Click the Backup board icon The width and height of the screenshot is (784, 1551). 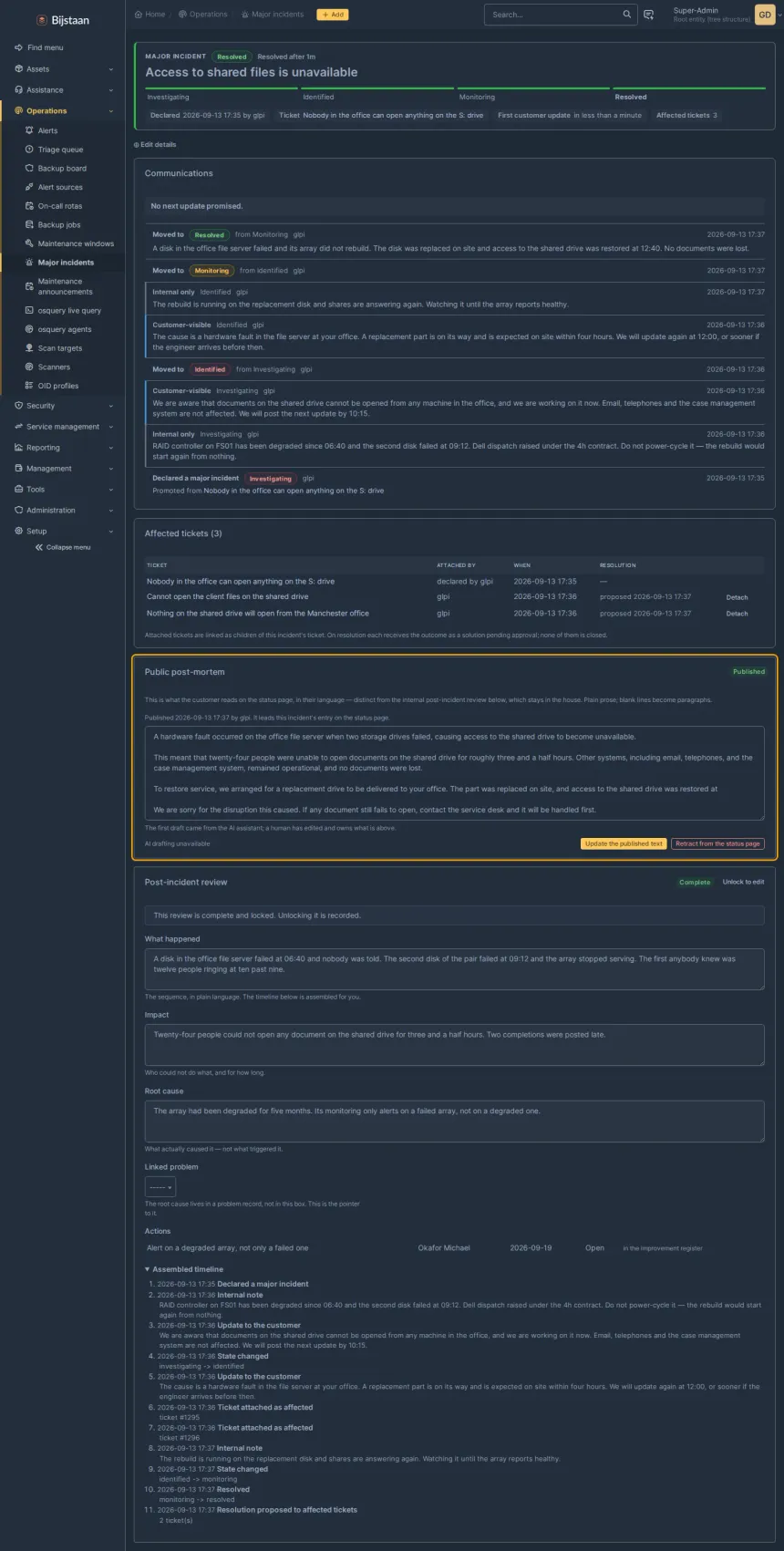click(x=30, y=168)
